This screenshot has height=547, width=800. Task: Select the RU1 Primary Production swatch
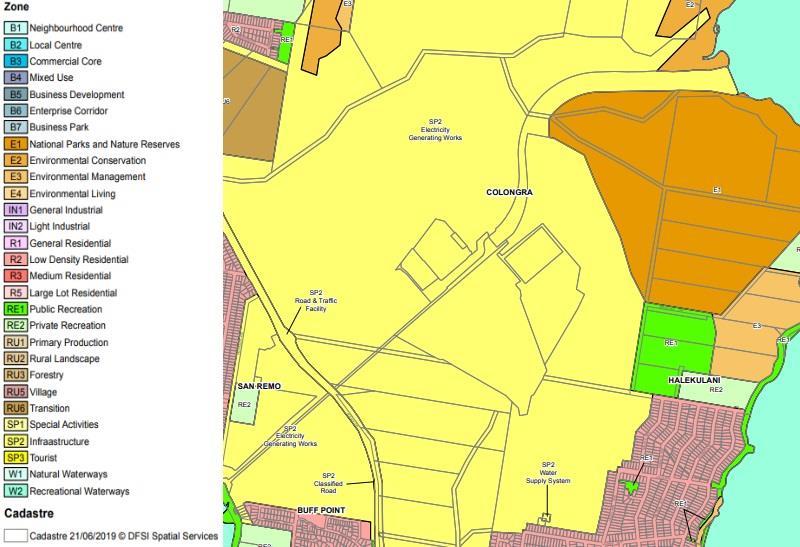pyautogui.click(x=15, y=342)
